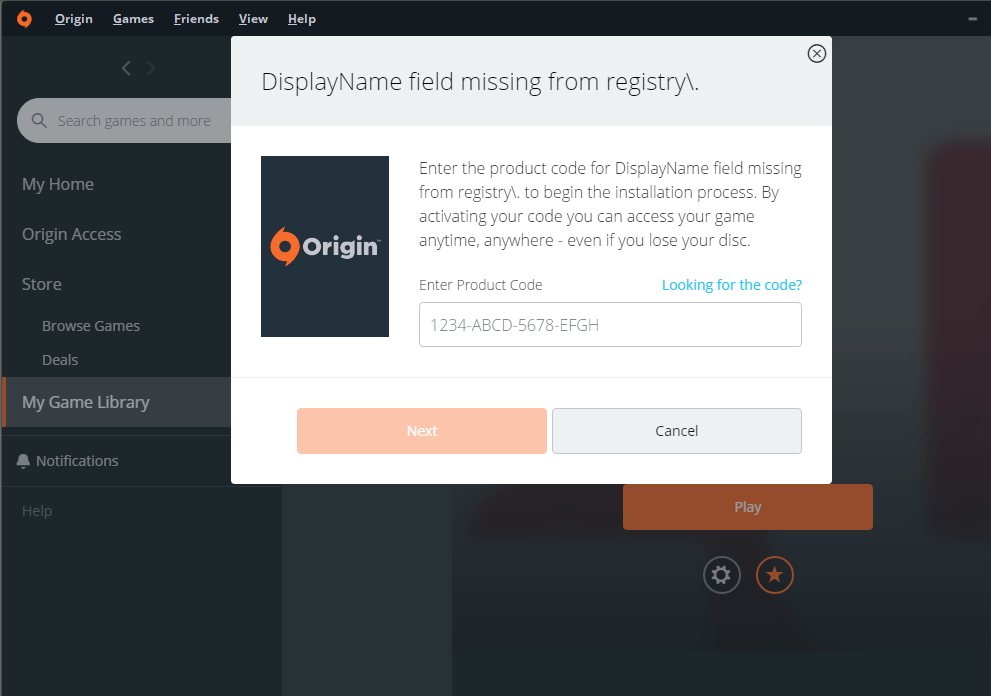Open Help in the sidebar
Image resolution: width=991 pixels, height=696 pixels.
pyautogui.click(x=37, y=511)
